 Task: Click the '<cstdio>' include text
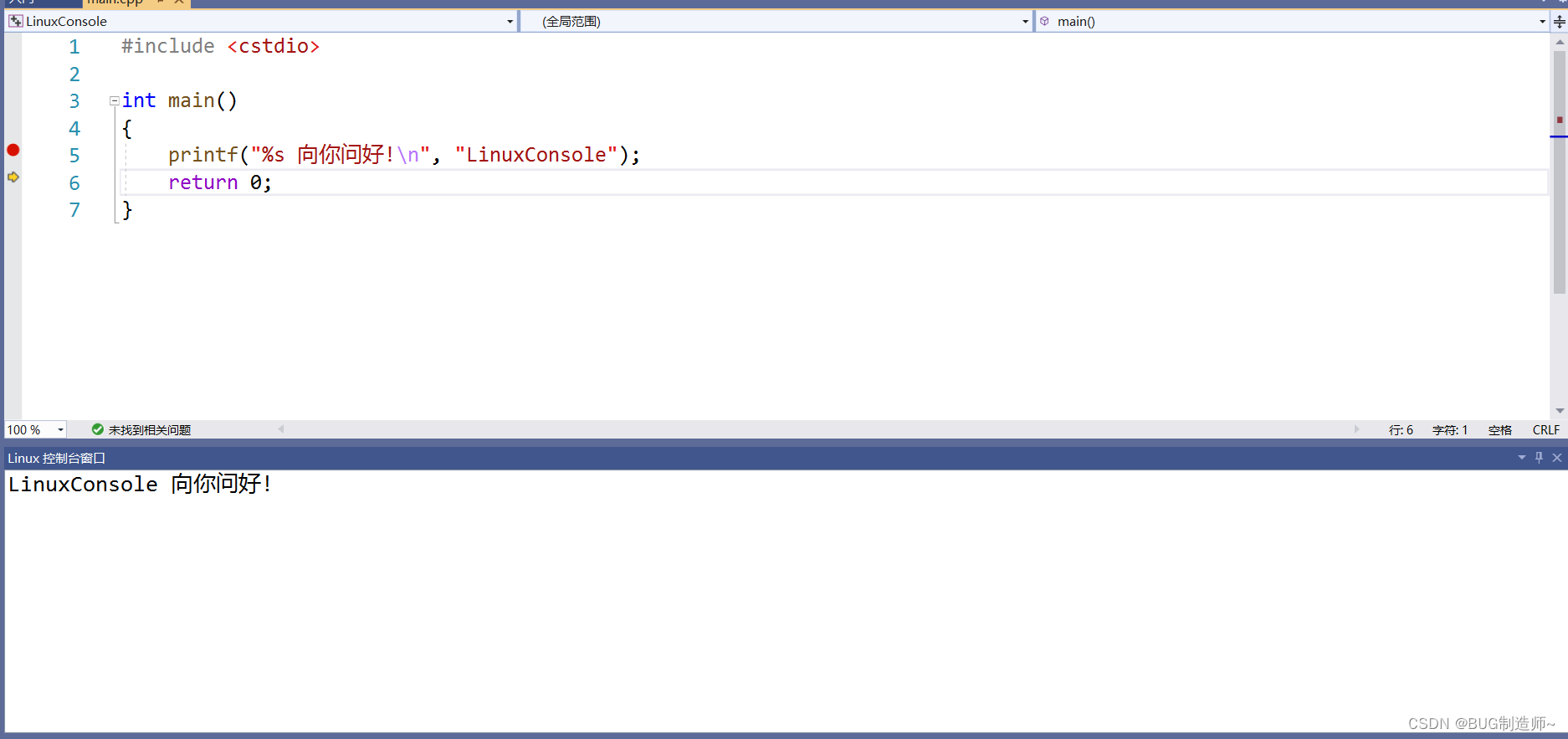tap(274, 46)
